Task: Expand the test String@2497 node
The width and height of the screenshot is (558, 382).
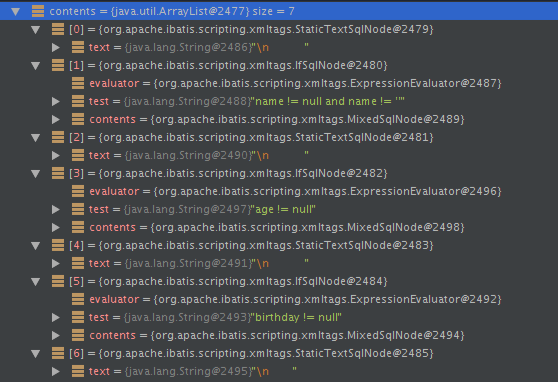Action: point(56,209)
